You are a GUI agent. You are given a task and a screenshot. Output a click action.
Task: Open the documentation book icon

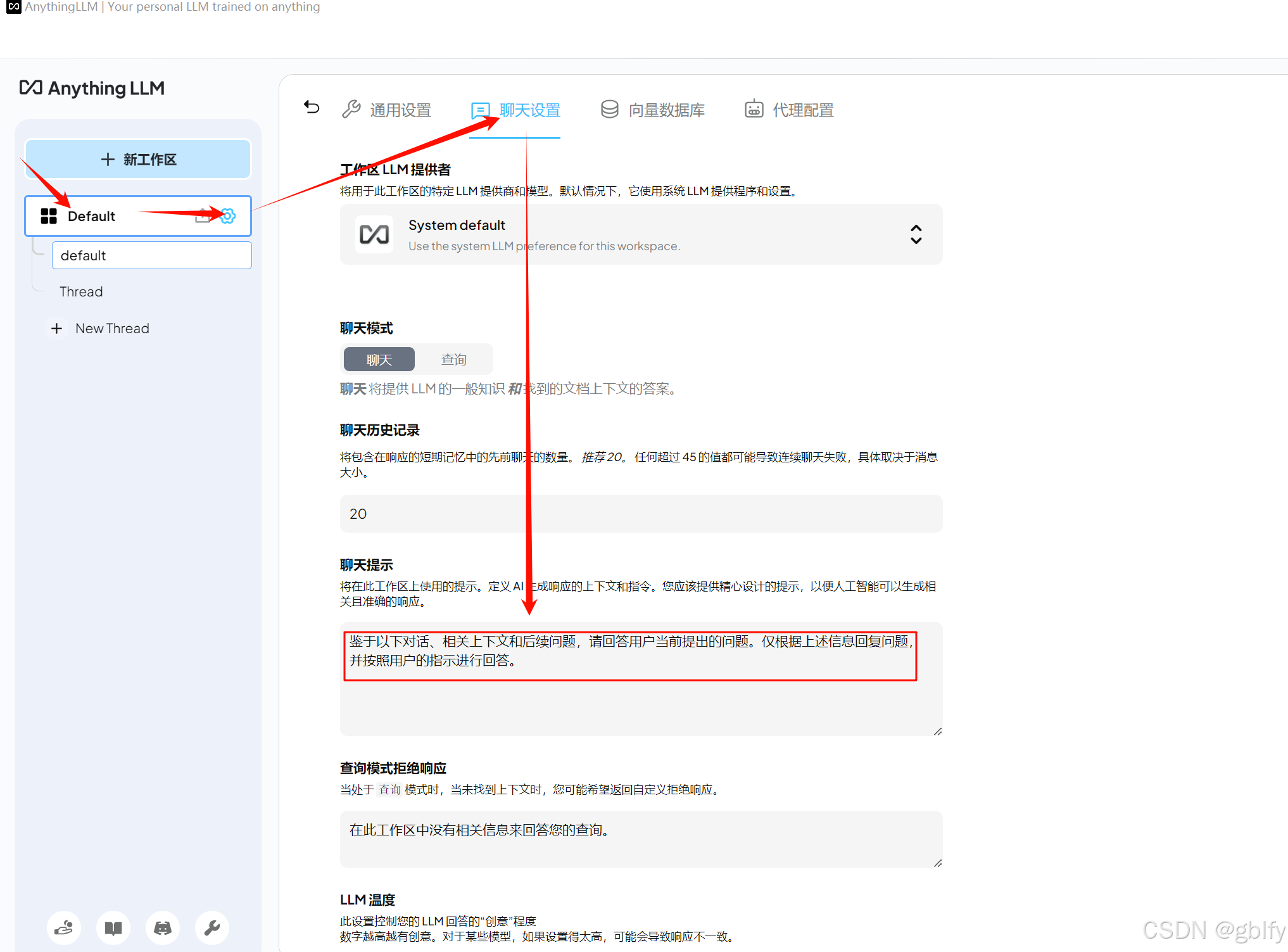[113, 928]
